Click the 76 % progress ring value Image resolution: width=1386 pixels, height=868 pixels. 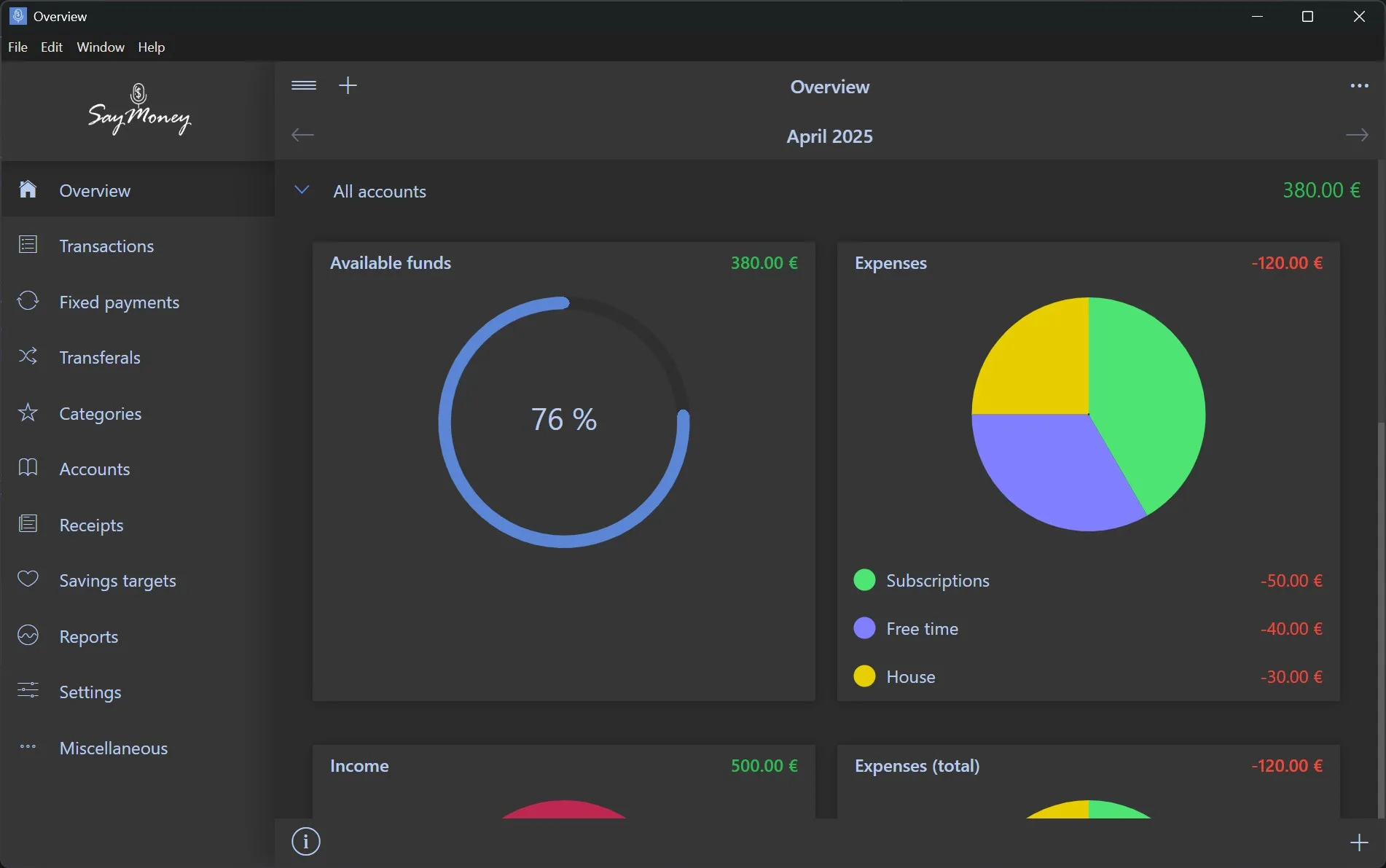click(564, 420)
